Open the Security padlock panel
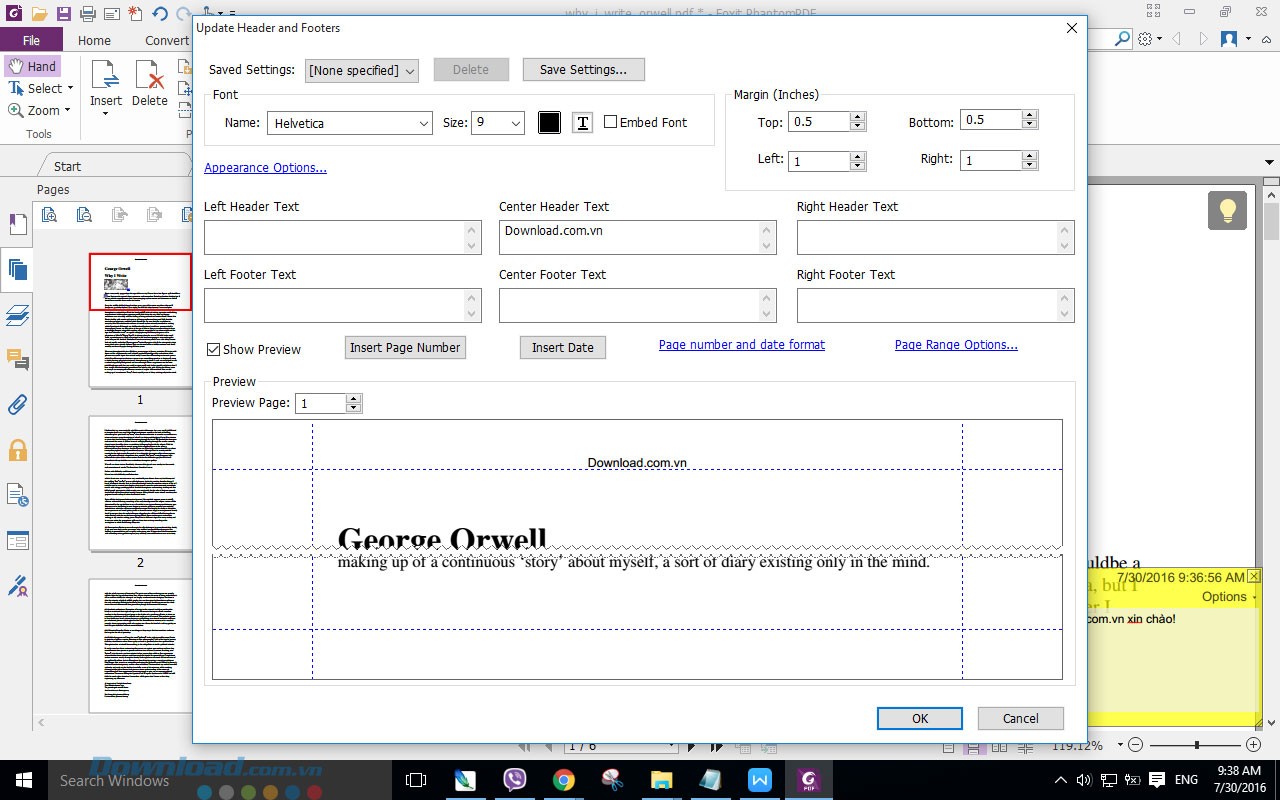 [x=17, y=450]
